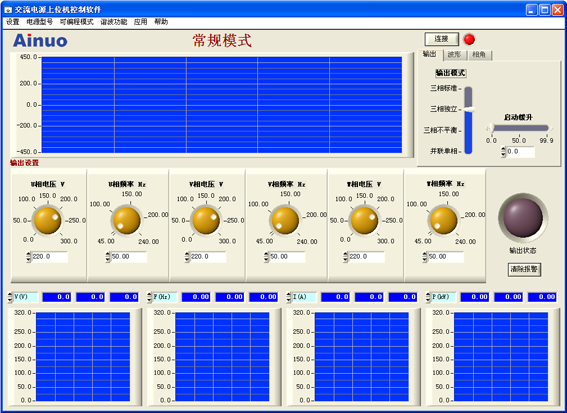567x413 pixels.
Task: Open the F(Hz) display selector stepper
Action: pyautogui.click(x=149, y=297)
